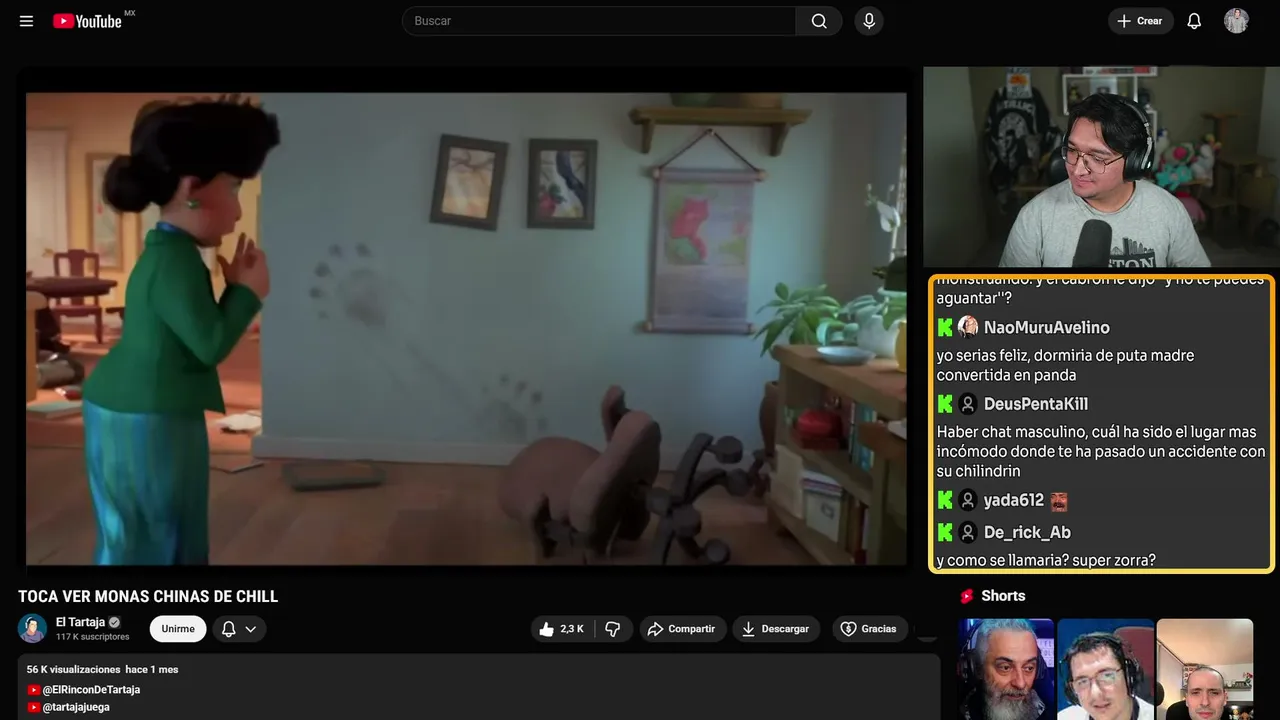The width and height of the screenshot is (1280, 720).
Task: Click De_rick_Ab's default chat avatar
Action: 968,532
